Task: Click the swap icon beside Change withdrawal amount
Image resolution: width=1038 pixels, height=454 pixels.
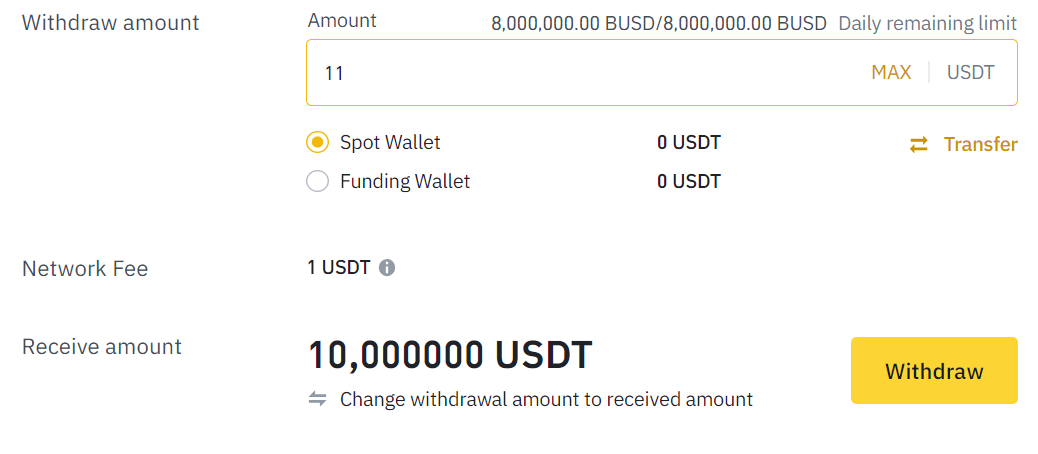Action: [318, 399]
